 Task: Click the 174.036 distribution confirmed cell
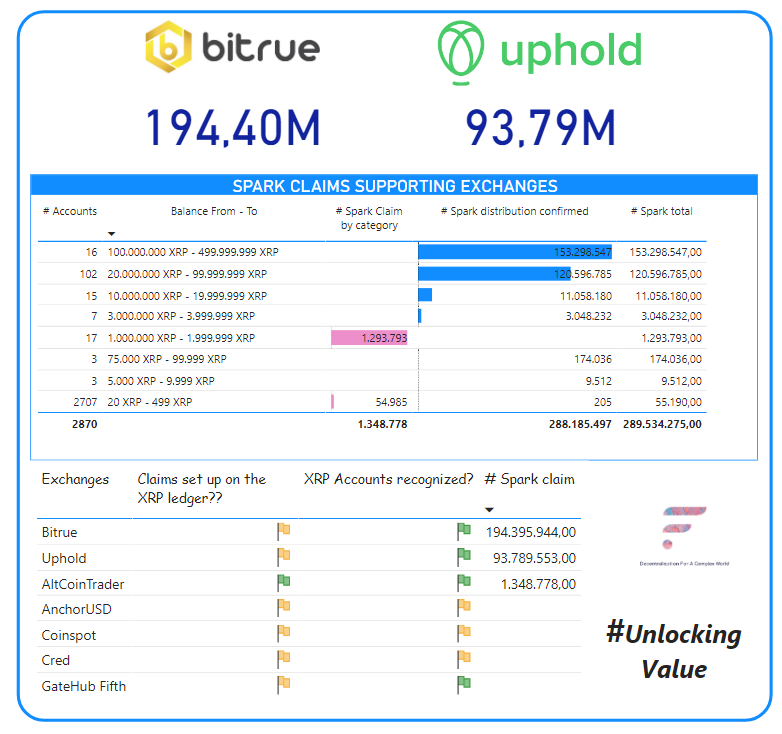[593, 359]
